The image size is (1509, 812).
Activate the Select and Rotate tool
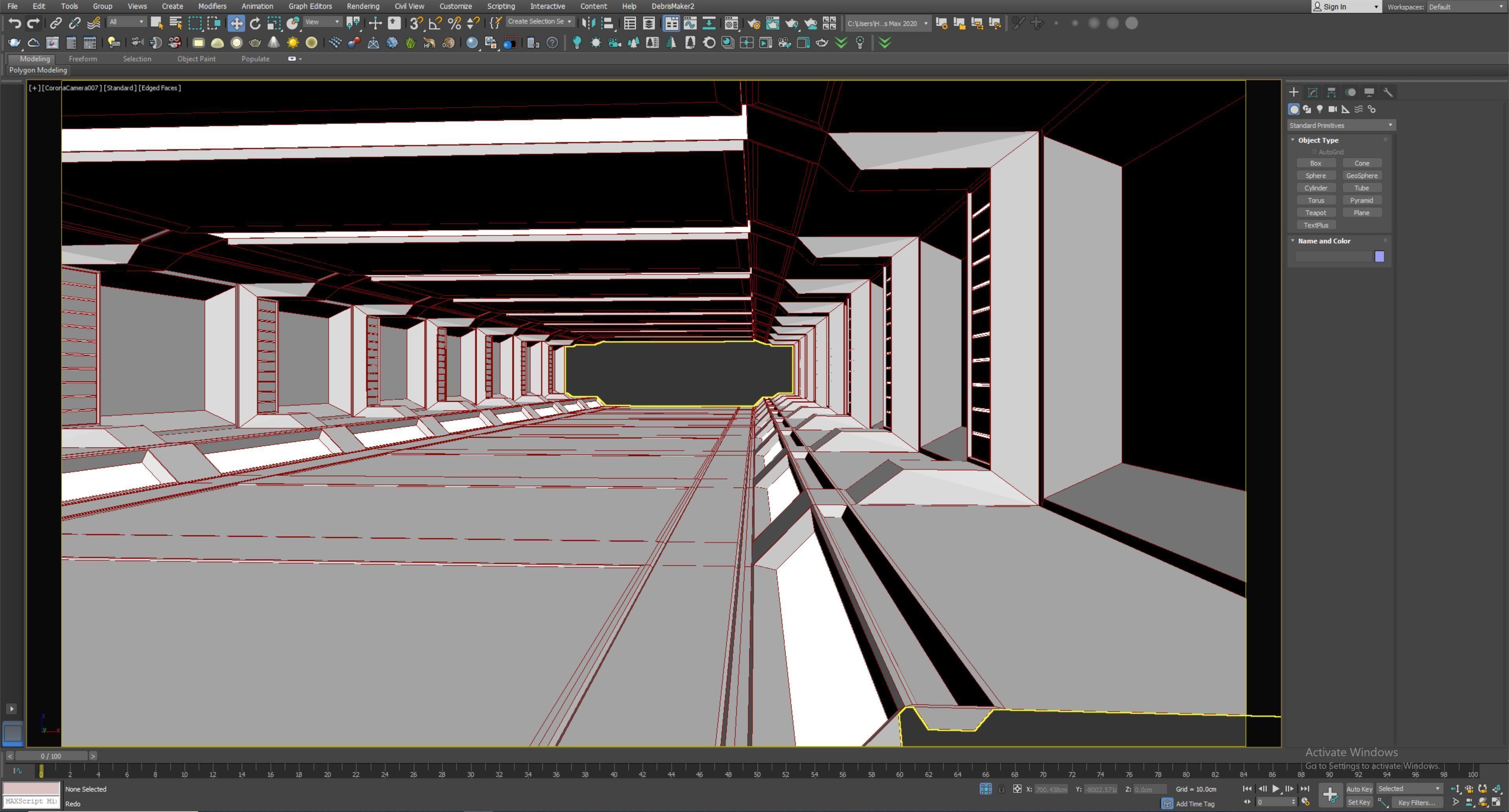coord(255,24)
